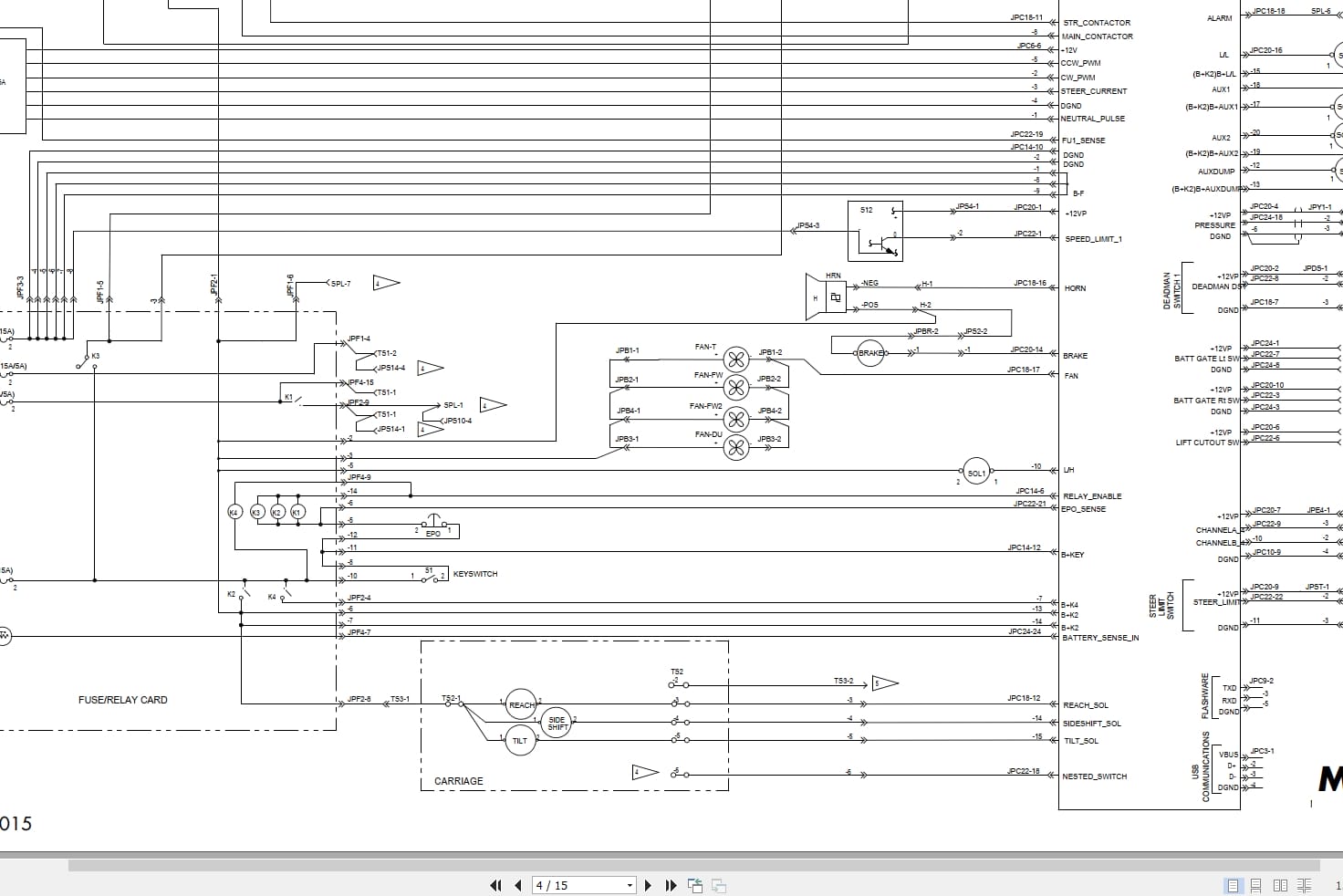Click the DEADMAN SWITCH 1 vertical label
Viewport: 1343px width, 896px height.
[x=1171, y=292]
